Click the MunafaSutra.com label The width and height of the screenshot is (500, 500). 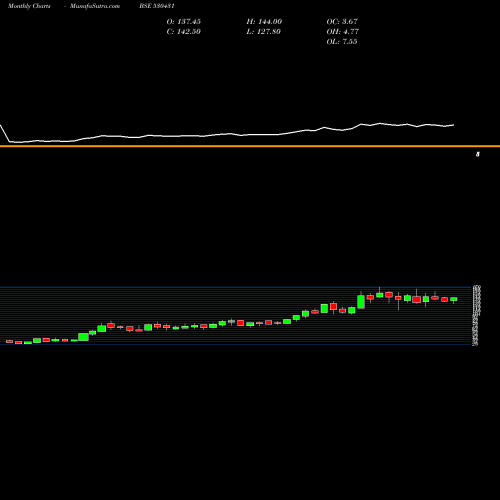tap(95, 6)
